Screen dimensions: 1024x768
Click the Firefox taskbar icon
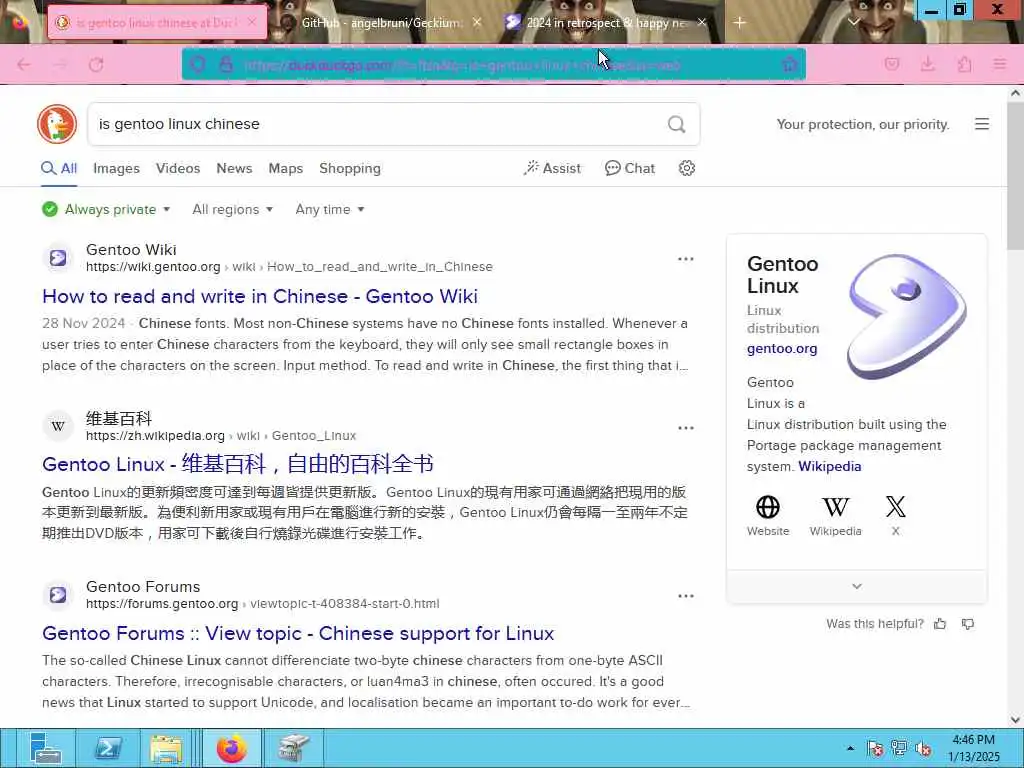click(231, 748)
